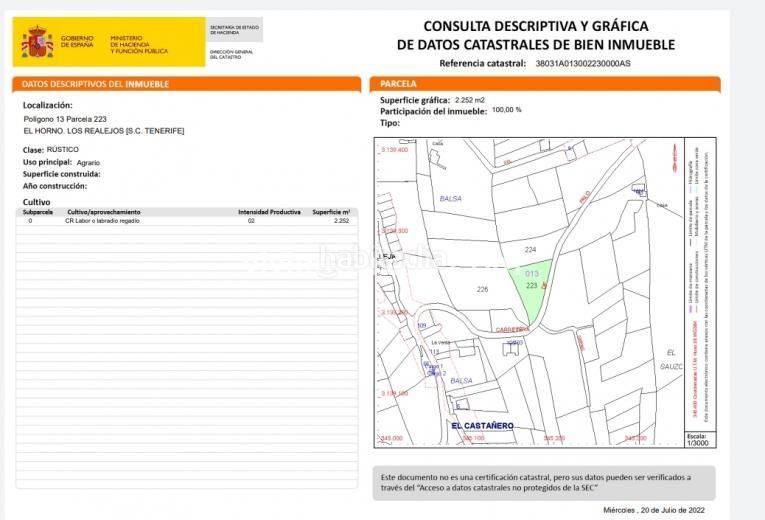Click the 'Año construcción:' label
This screenshot has height=520, width=765.
55,186
